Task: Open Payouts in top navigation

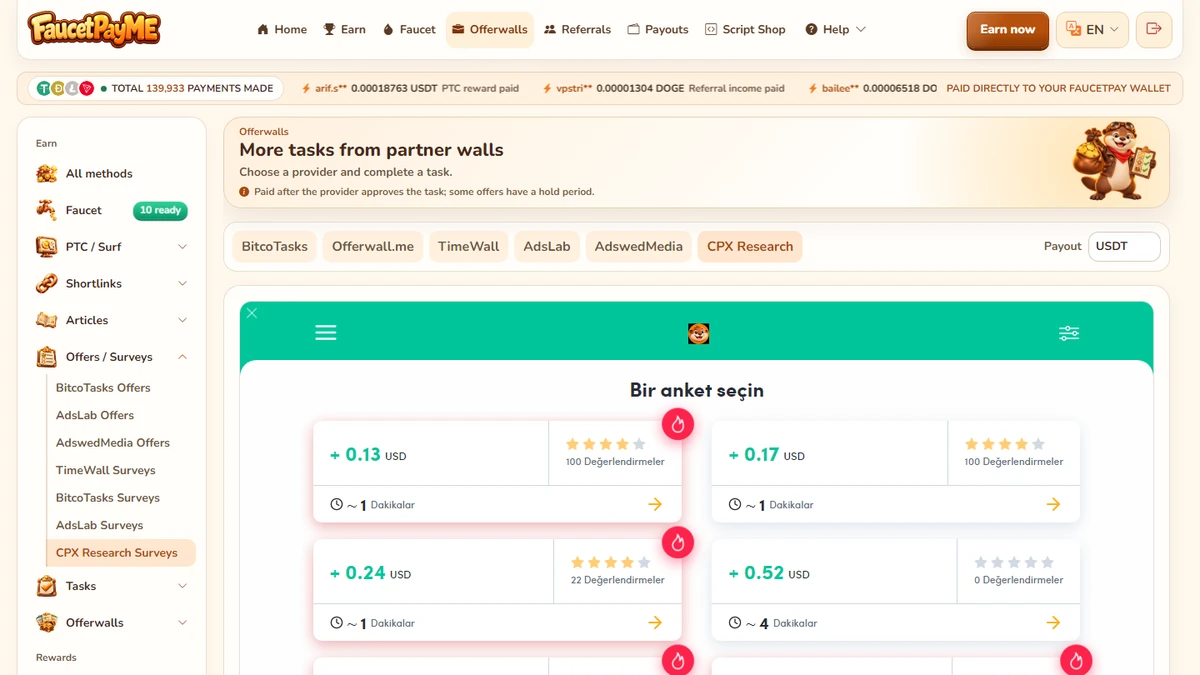Action: [x=658, y=30]
